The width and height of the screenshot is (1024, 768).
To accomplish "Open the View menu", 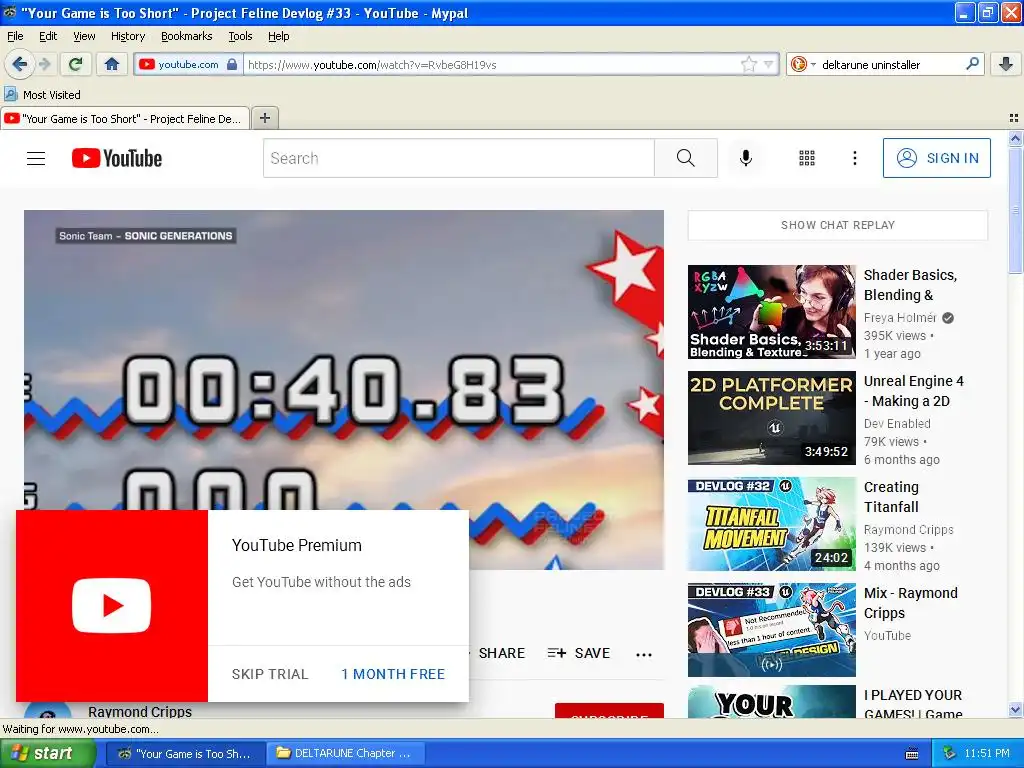I will [x=84, y=36].
